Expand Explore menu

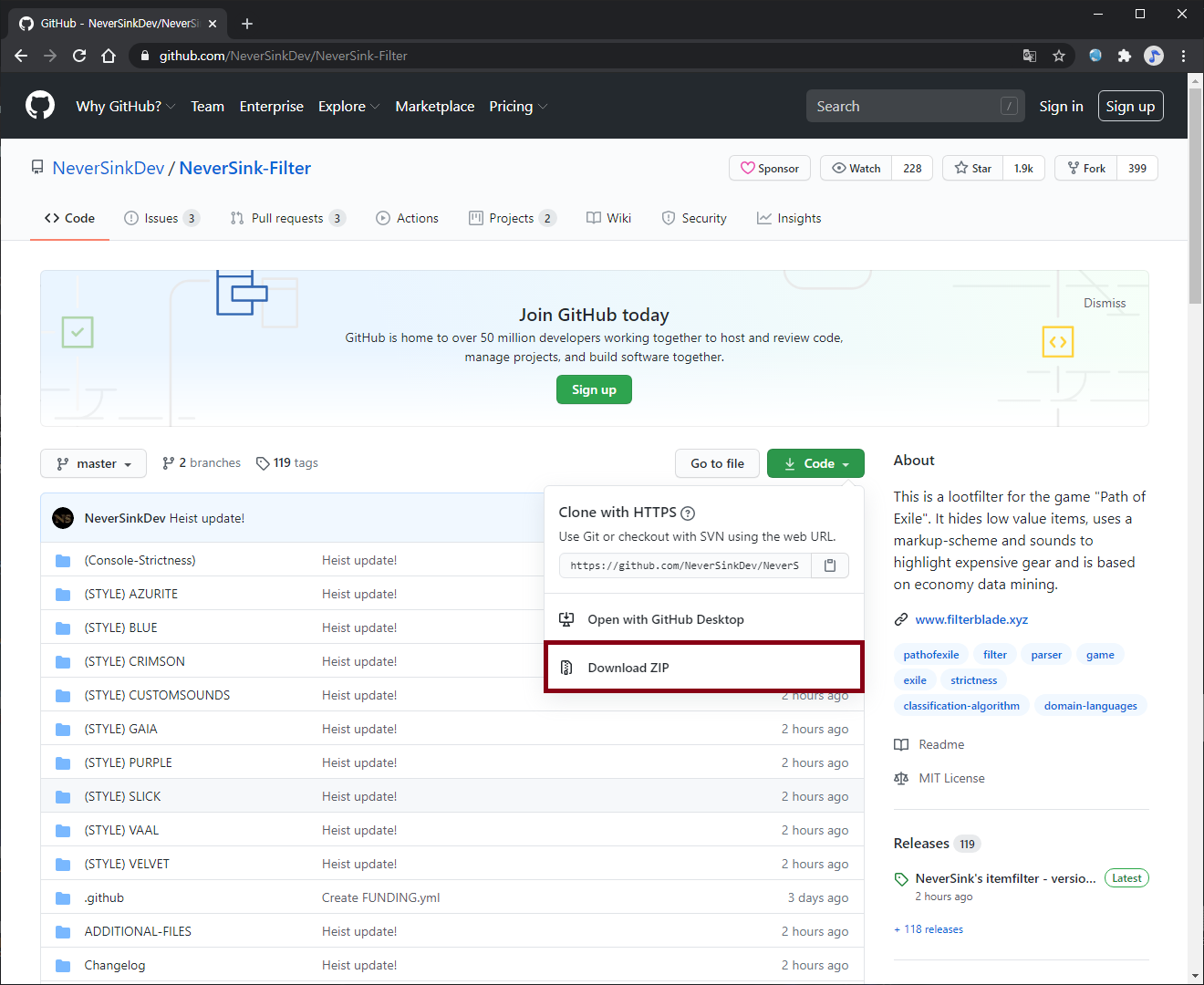point(348,107)
